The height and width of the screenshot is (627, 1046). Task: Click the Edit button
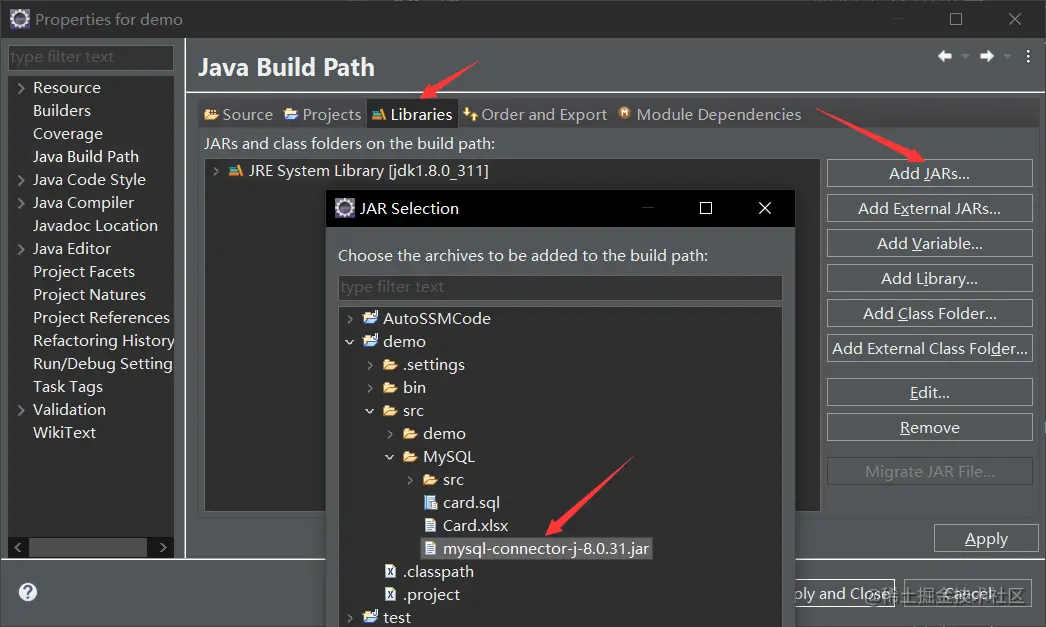(x=929, y=392)
